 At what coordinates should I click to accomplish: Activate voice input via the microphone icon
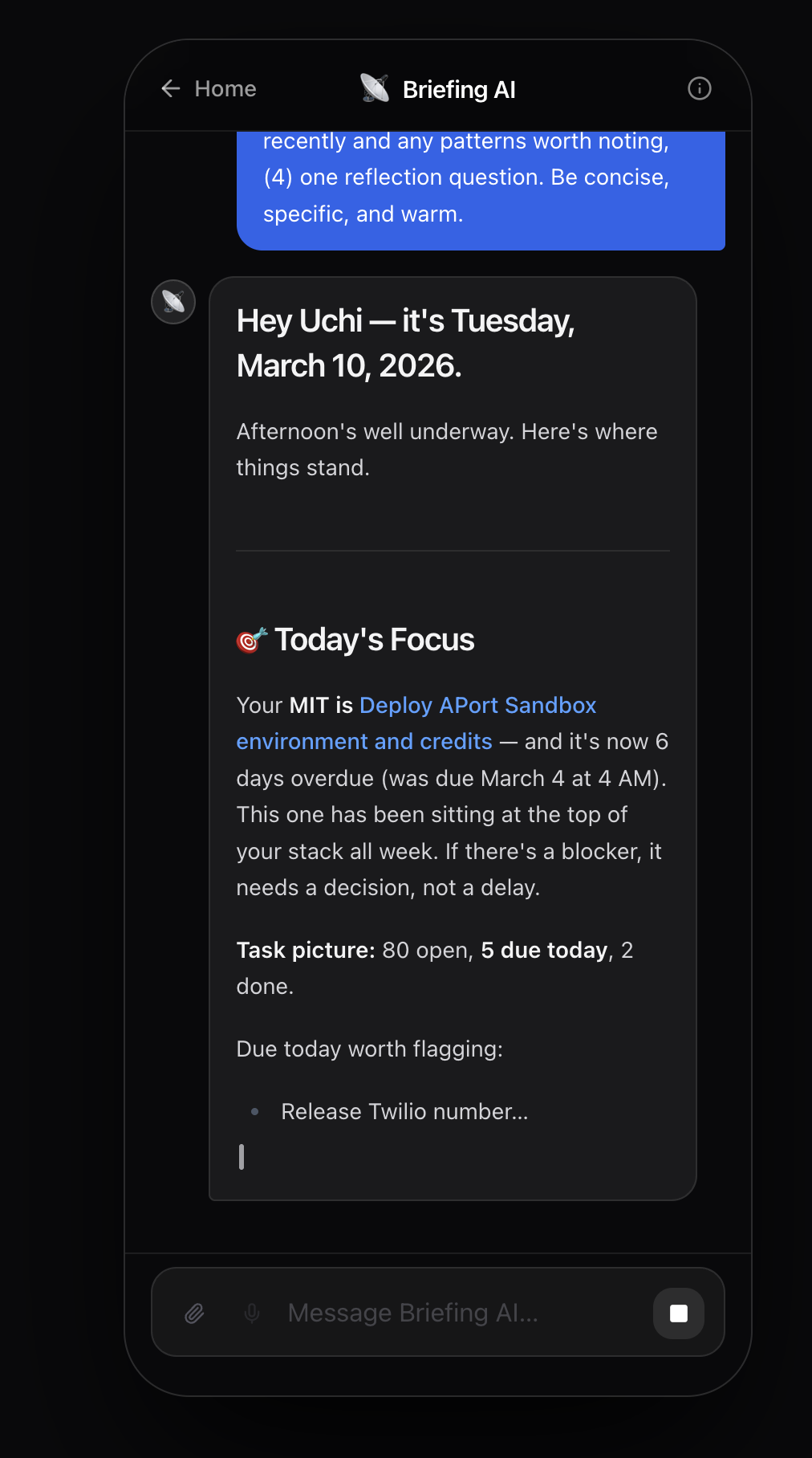[251, 1313]
